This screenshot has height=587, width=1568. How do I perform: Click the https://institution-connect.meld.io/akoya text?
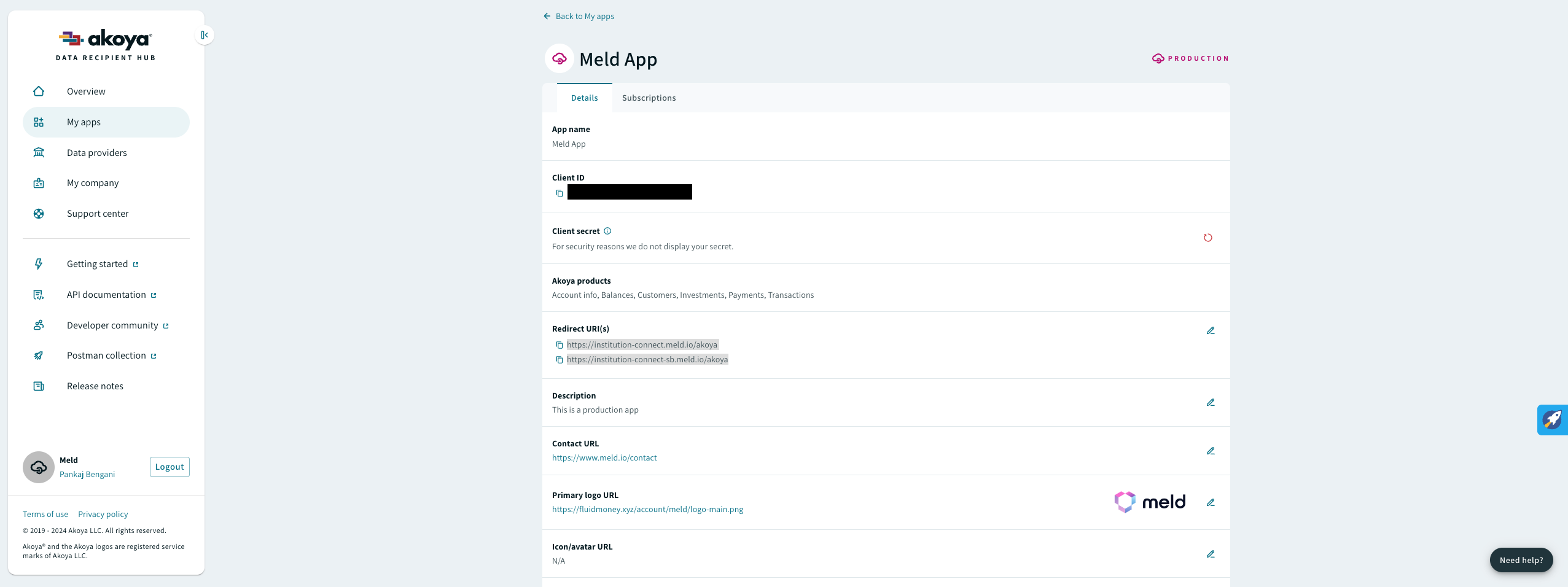tap(642, 345)
